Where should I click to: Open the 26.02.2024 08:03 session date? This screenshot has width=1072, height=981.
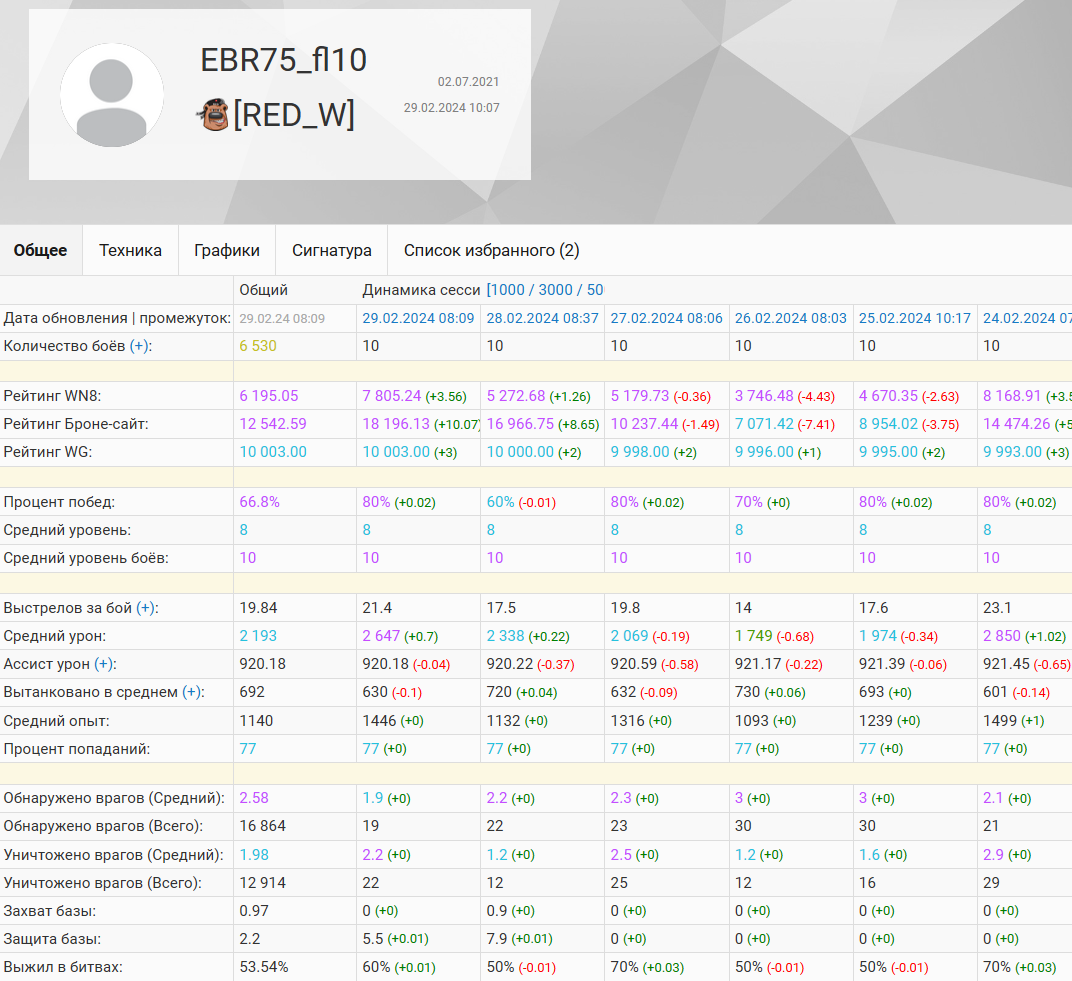click(x=790, y=318)
